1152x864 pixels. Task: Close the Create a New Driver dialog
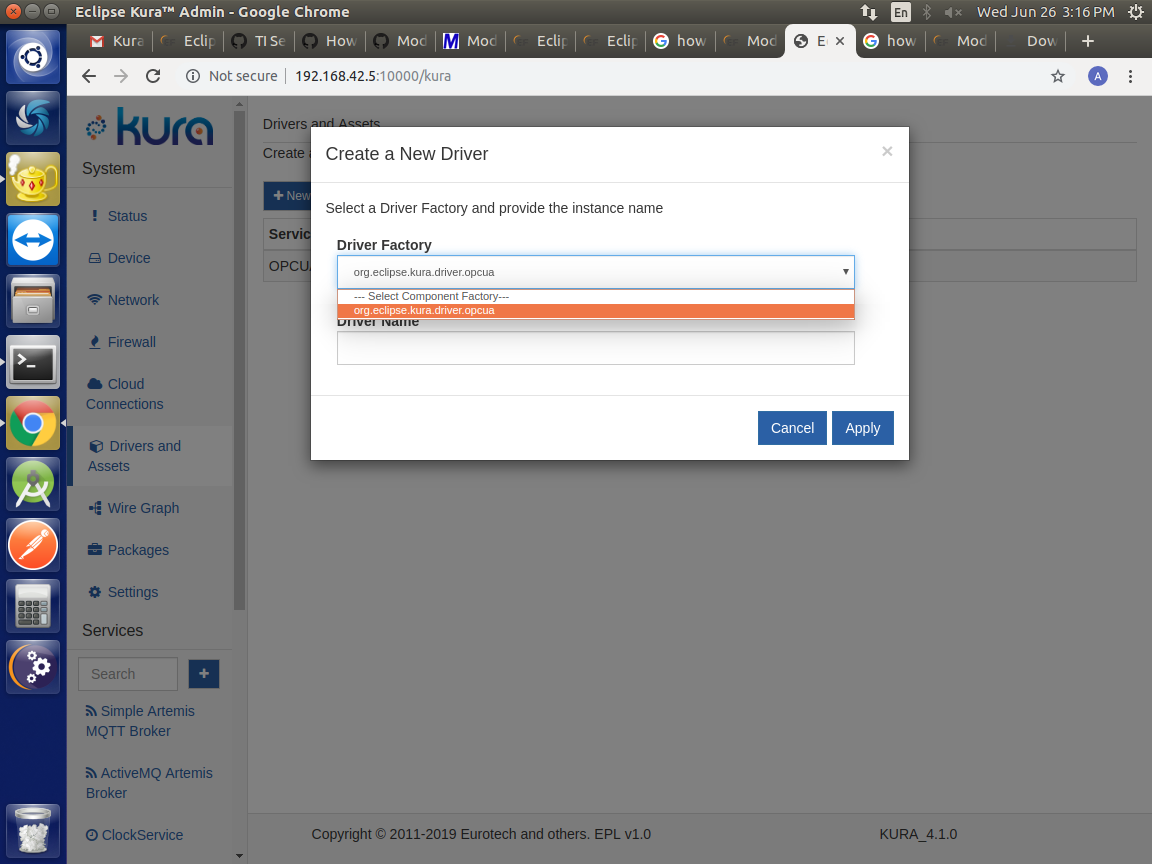887,151
